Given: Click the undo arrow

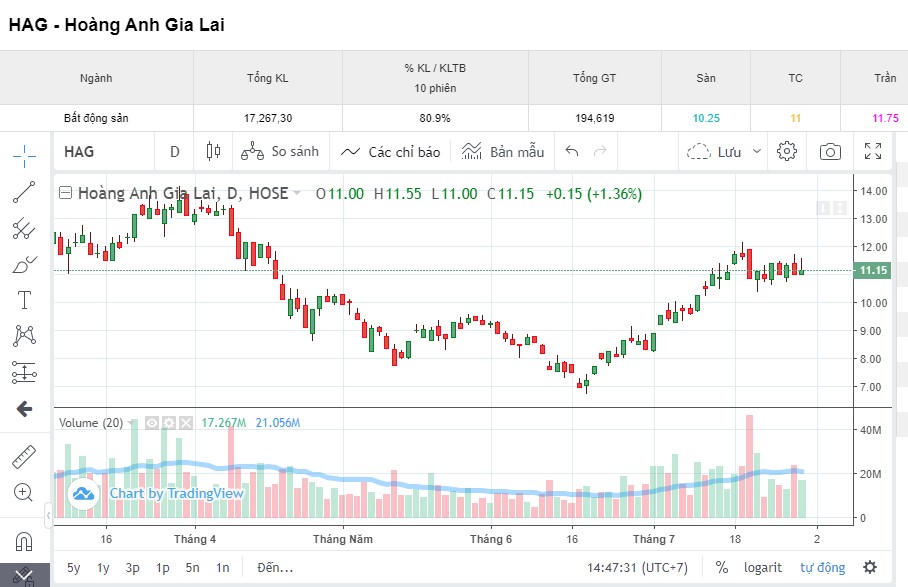Looking at the screenshot, I should click(572, 152).
